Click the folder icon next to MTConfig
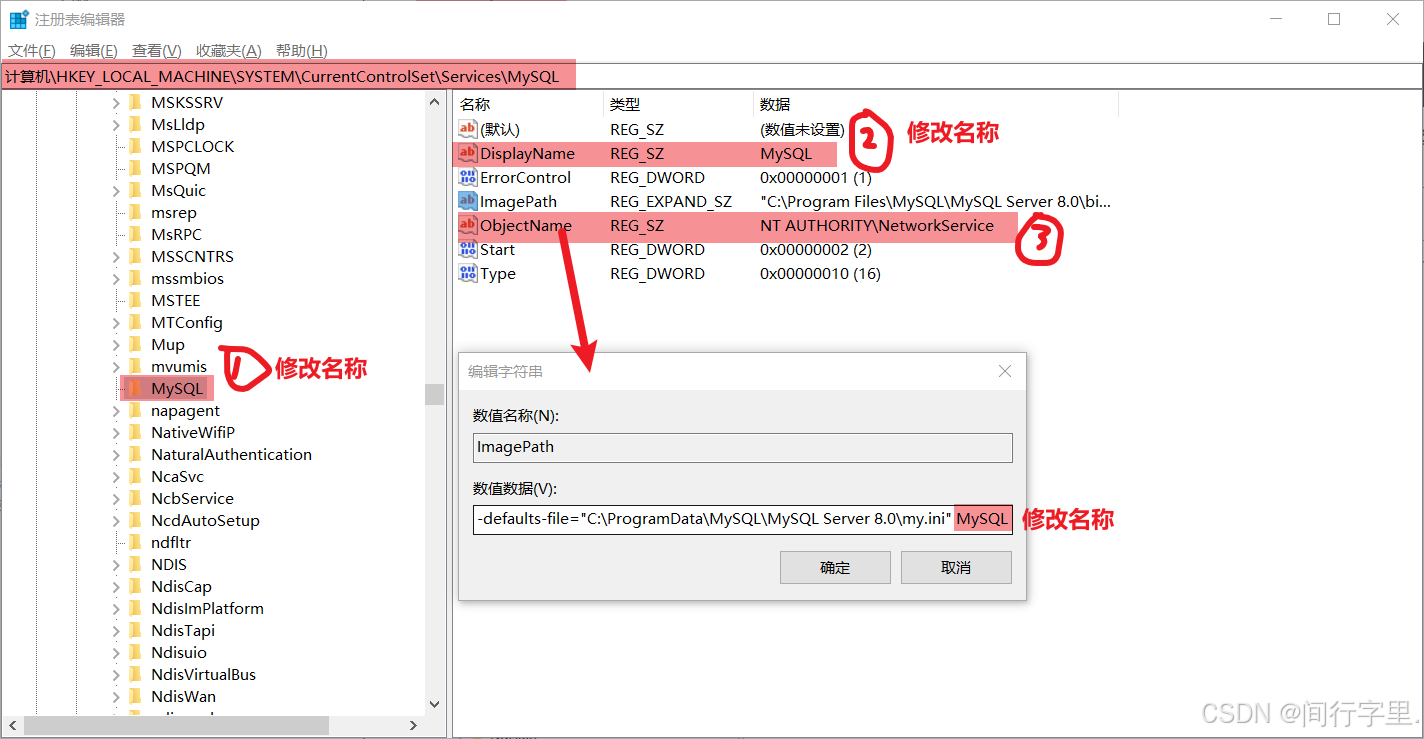Viewport: 1424px width, 739px height. 136,322
